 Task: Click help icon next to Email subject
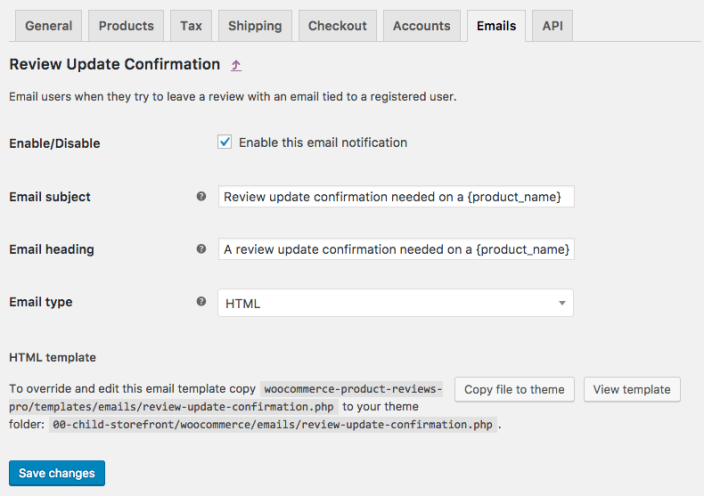click(x=201, y=196)
